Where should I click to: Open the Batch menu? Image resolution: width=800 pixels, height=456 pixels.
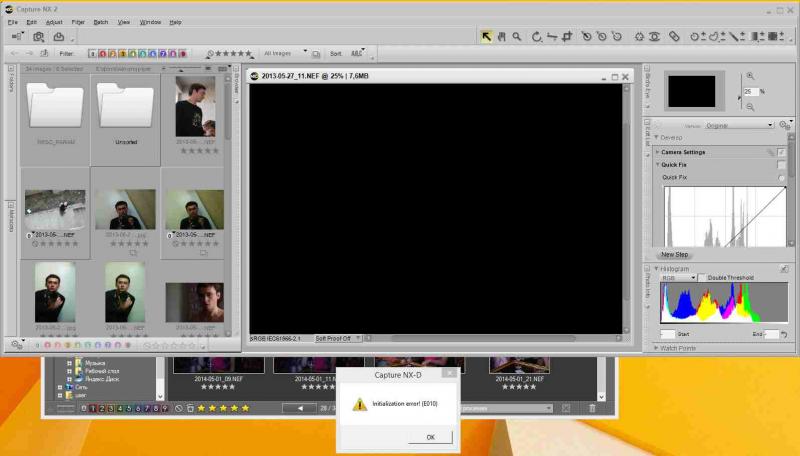pos(101,22)
